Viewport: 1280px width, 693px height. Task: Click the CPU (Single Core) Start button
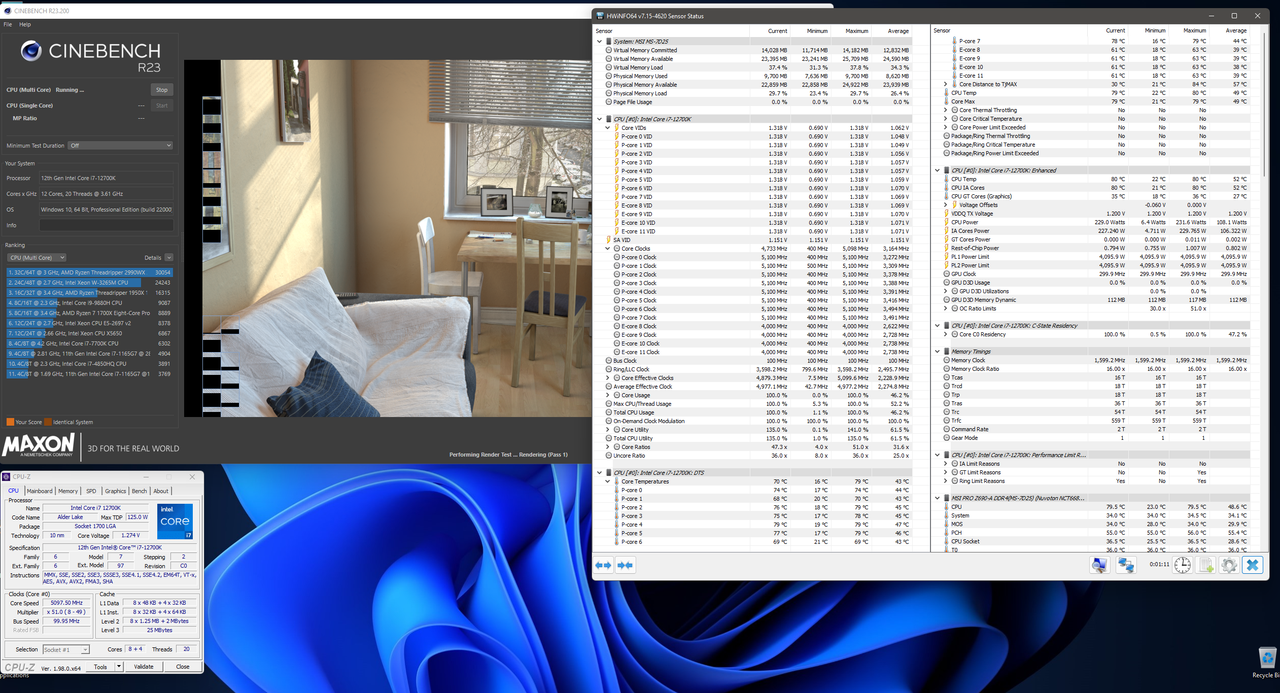coord(161,105)
